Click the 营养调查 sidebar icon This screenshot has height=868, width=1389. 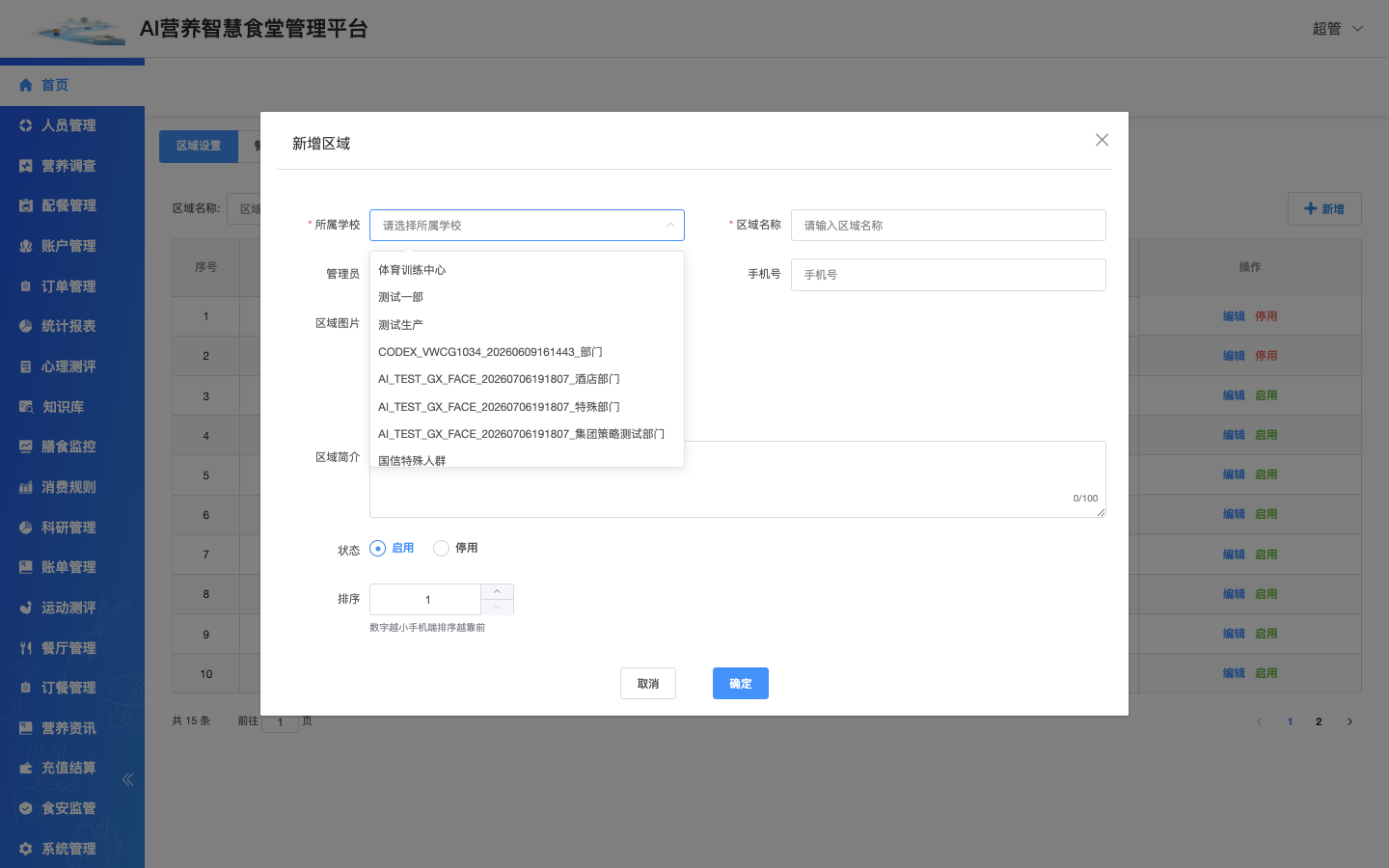[26, 166]
